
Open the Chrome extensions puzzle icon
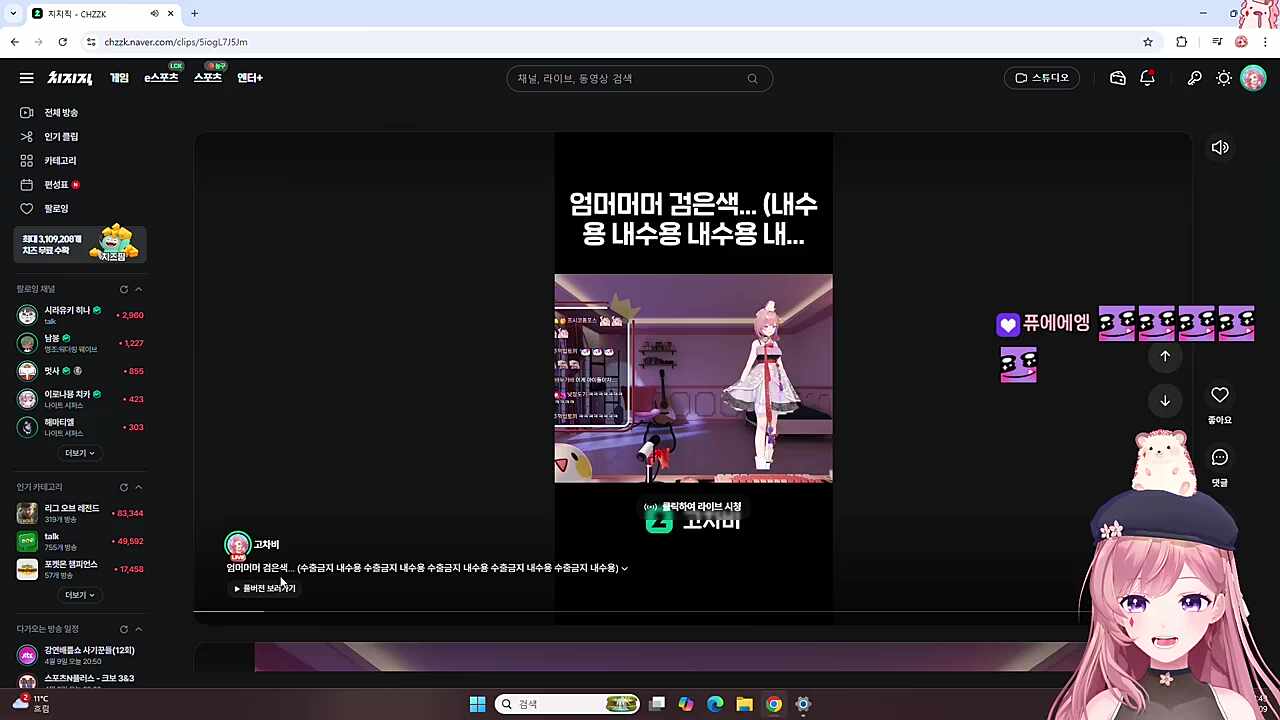pos(1181,42)
